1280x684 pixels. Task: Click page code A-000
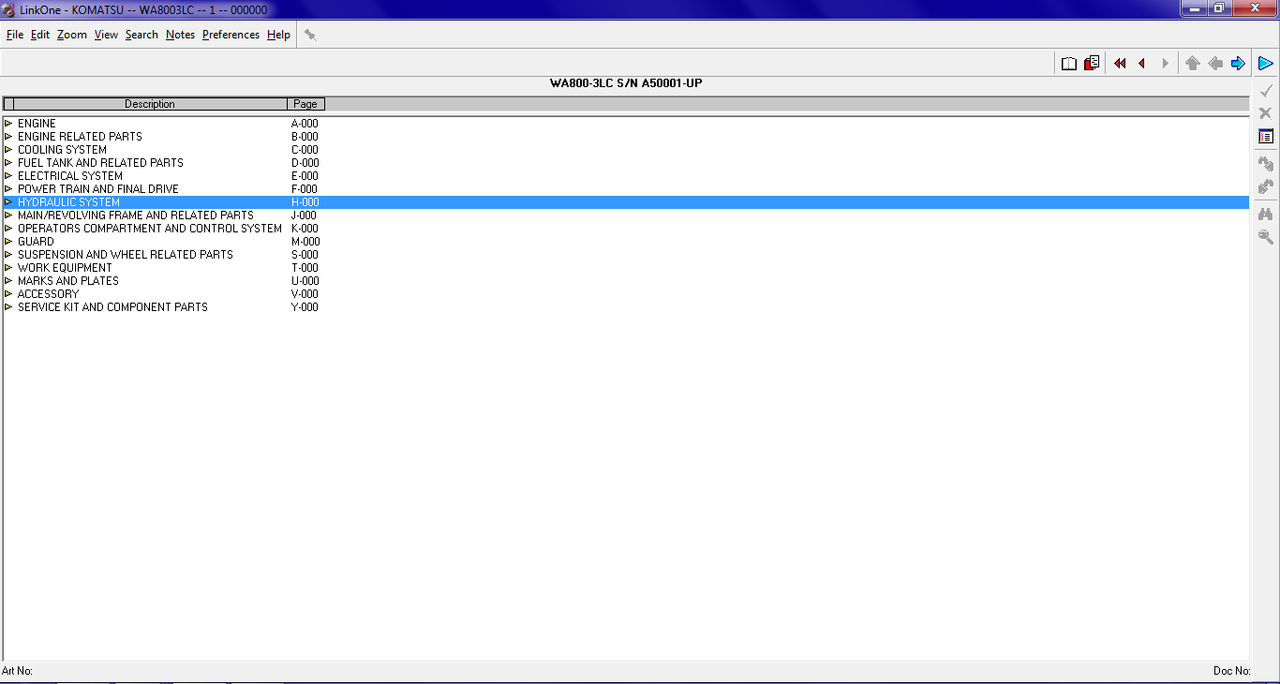coord(305,124)
